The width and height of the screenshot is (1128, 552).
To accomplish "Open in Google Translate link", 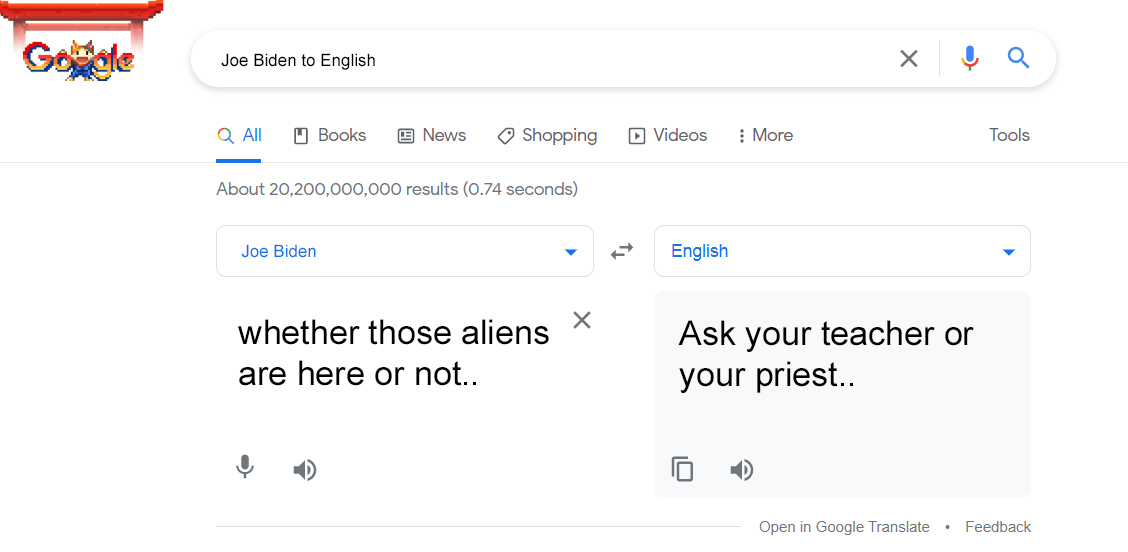I will pos(845,527).
